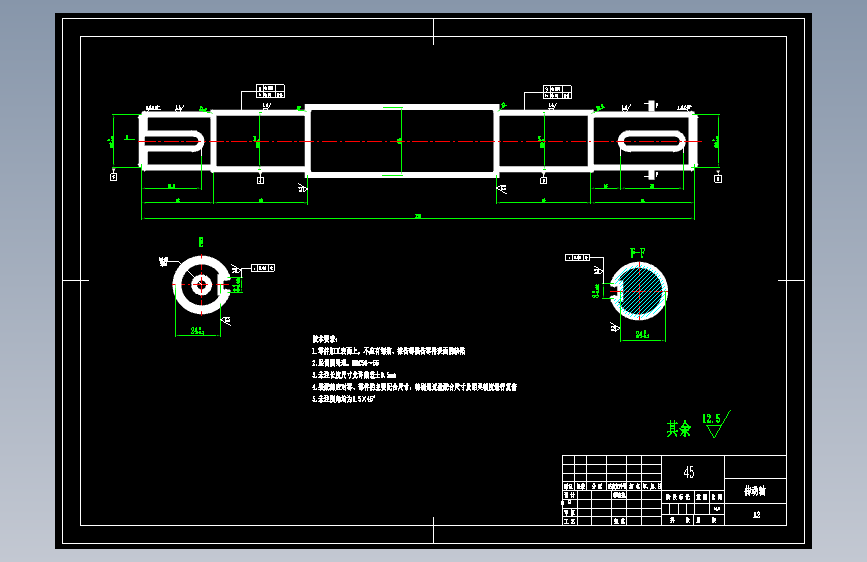This screenshot has width=867, height=562.
Task: Select the E view label above left circle
Action: 201,242
